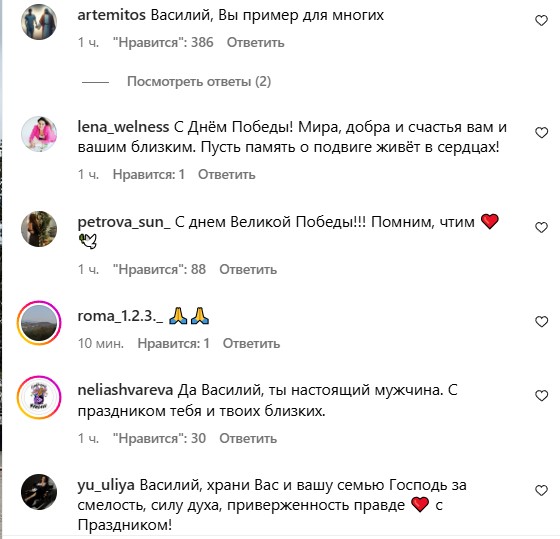
Task: View roma_1.2.3._ story ring avatar
Action: coord(39,323)
